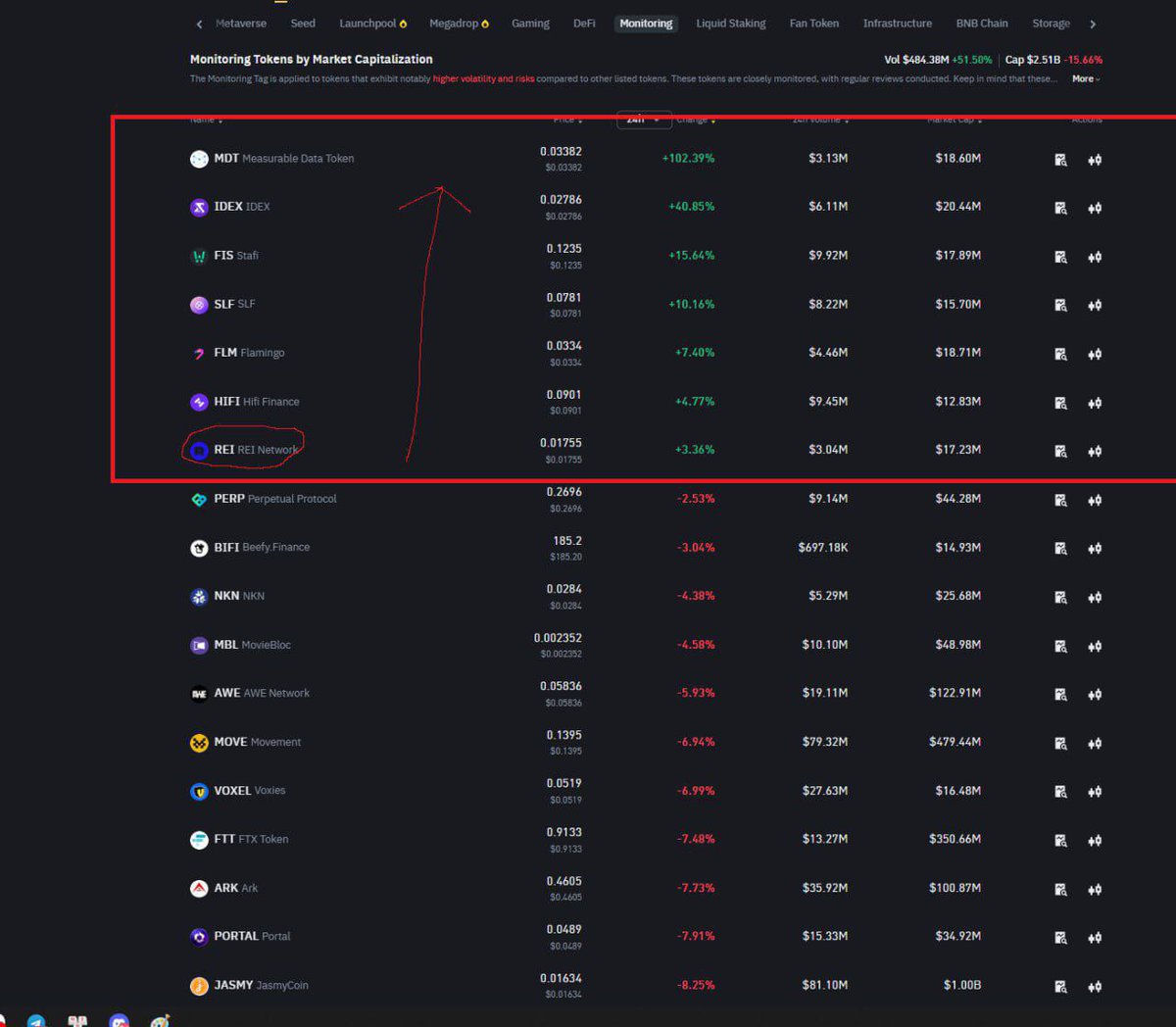Switch to the Megadrop tab
This screenshot has width=1176, height=1027.
click(459, 24)
